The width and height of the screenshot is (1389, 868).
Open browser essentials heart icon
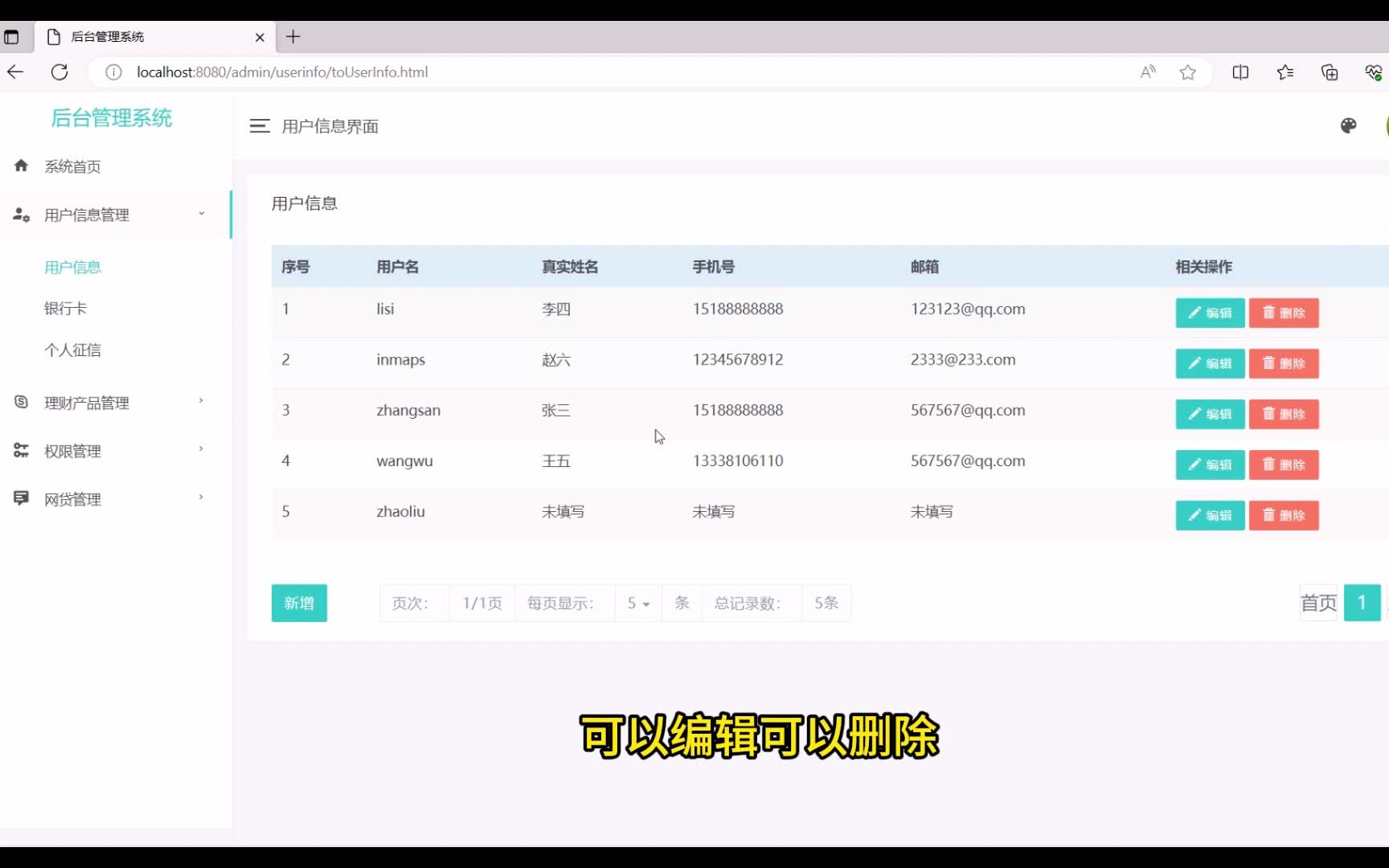click(x=1374, y=72)
